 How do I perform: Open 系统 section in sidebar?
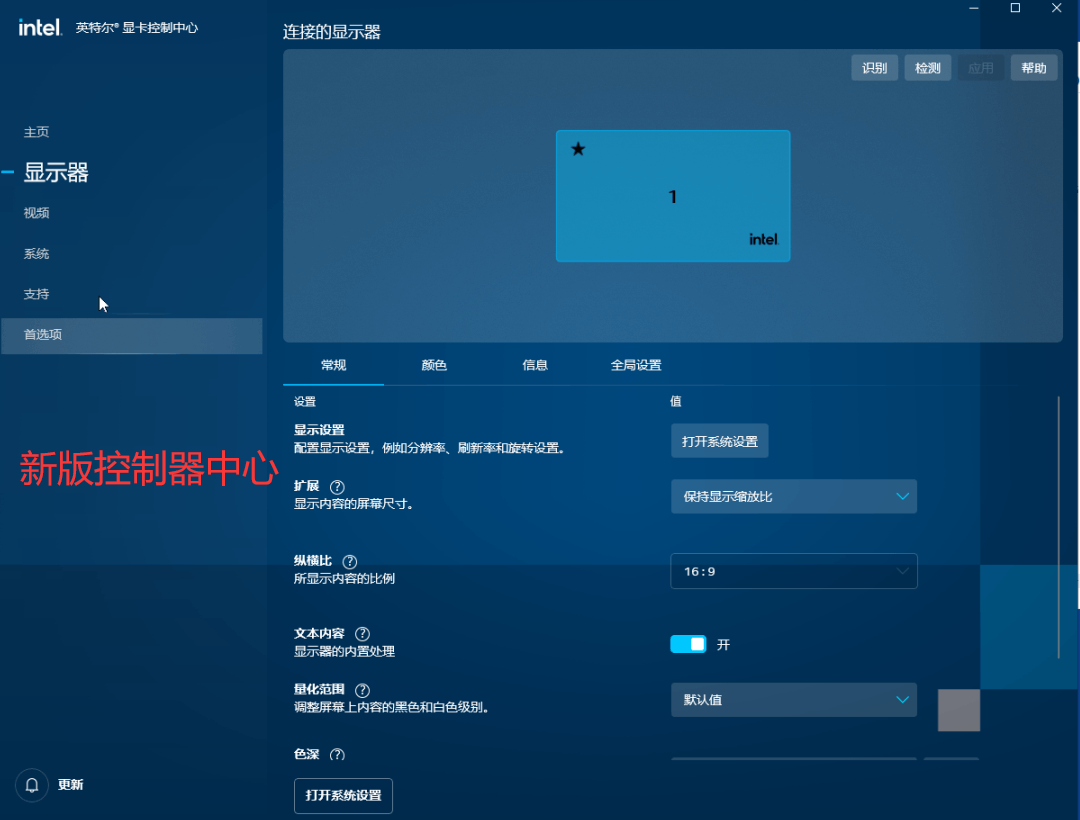[37, 253]
